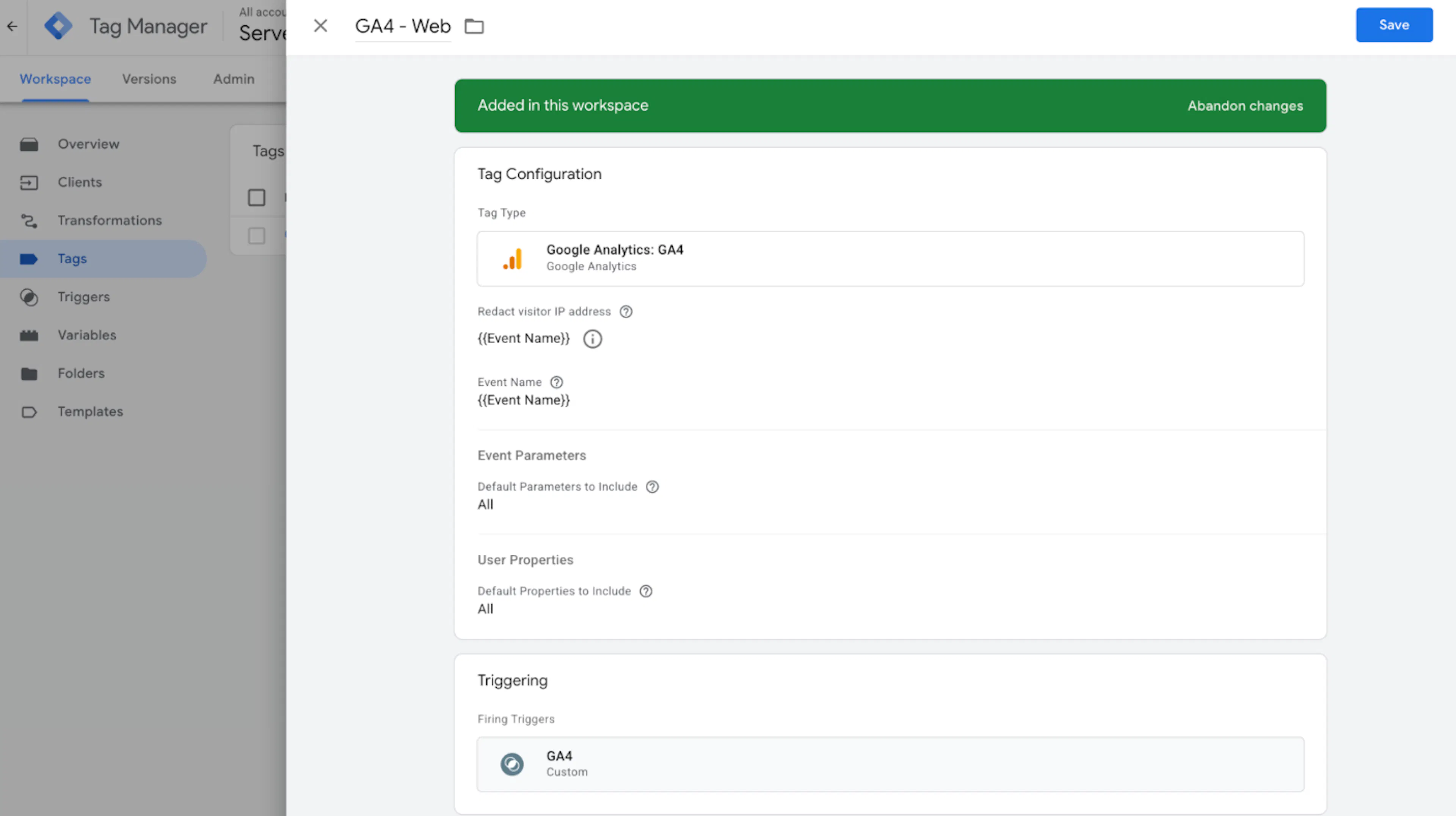The height and width of the screenshot is (816, 1456).
Task: Open Variables in the sidebar
Action: pyautogui.click(x=87, y=335)
